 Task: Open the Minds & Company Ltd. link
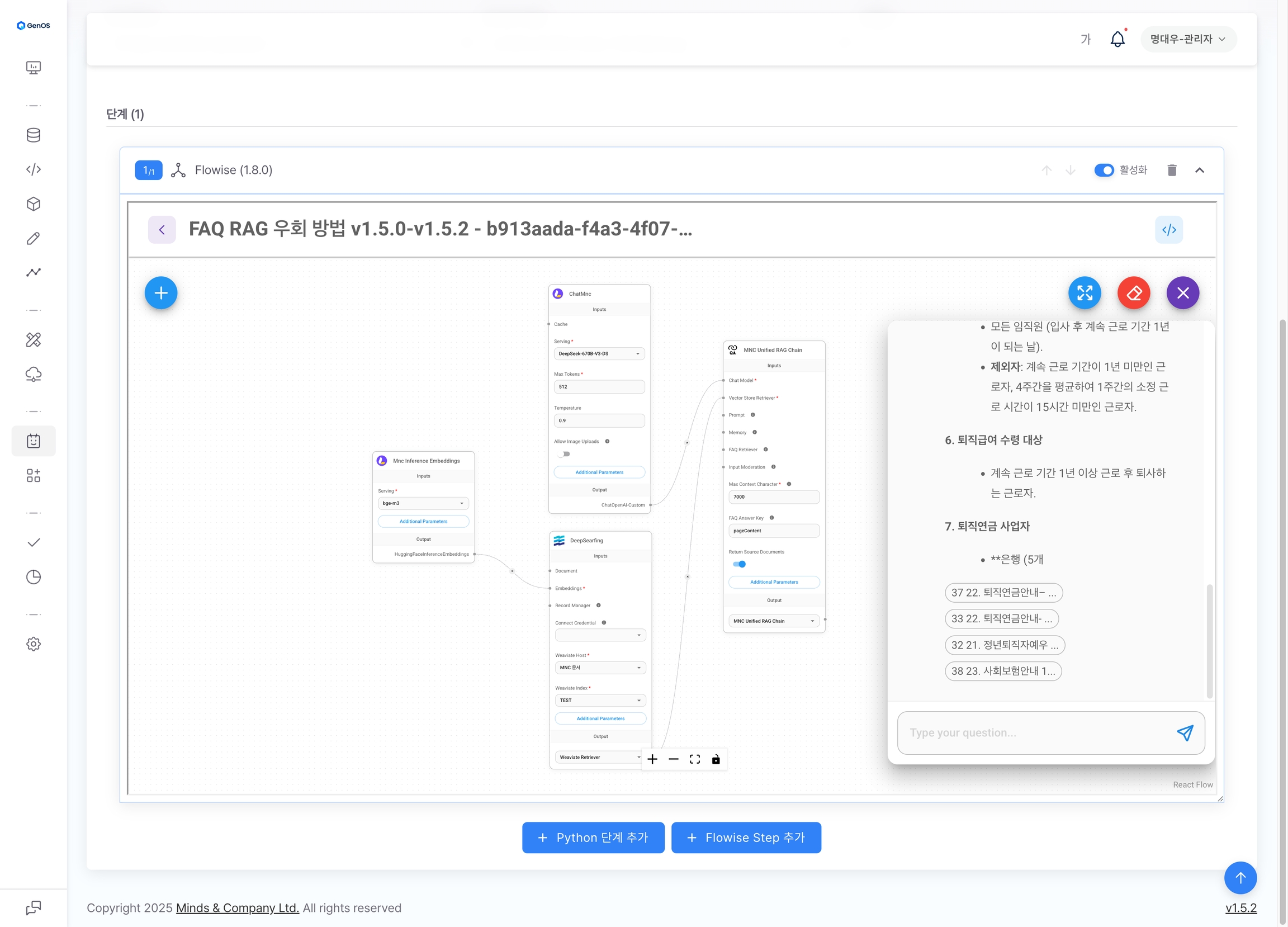(238, 907)
